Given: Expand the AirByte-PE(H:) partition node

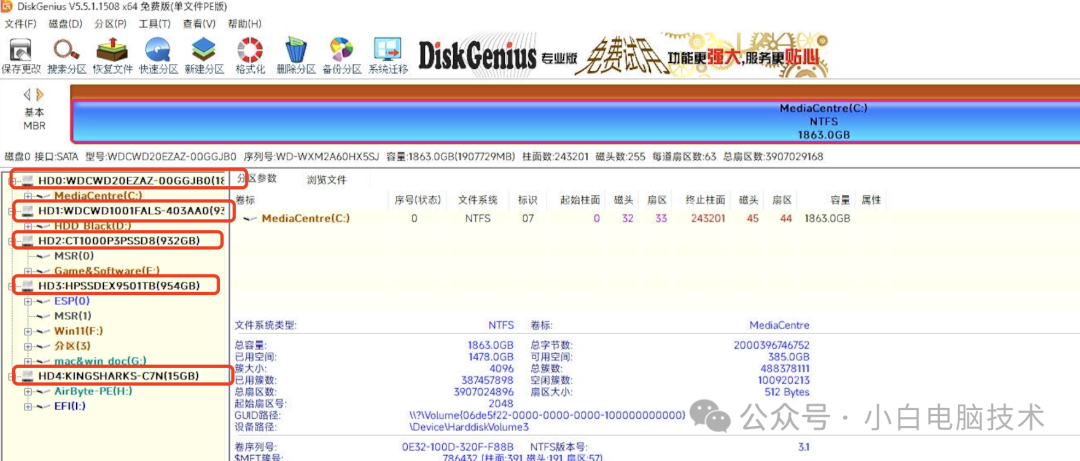Looking at the screenshot, I should coord(27,391).
